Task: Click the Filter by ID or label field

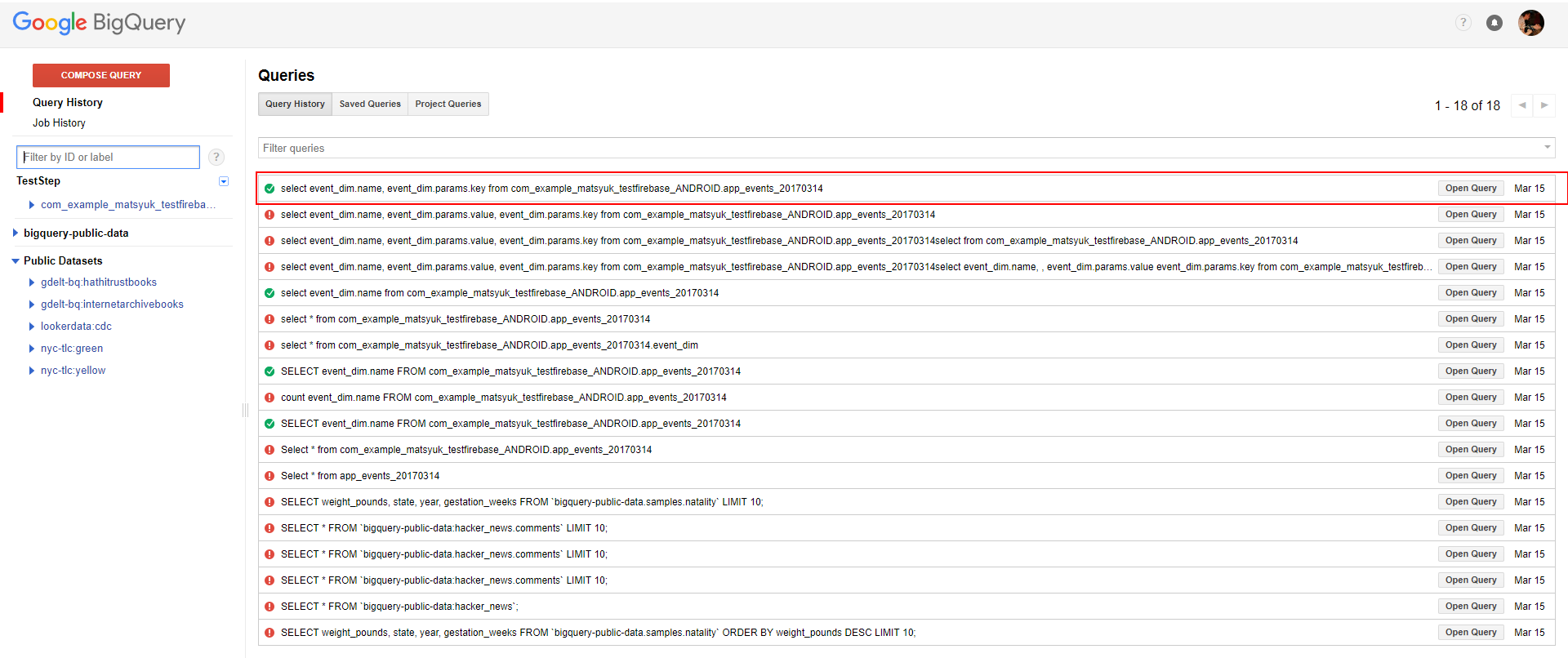Action: 108,157
